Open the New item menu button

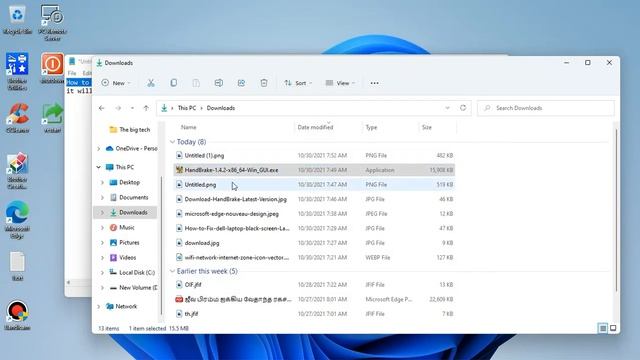point(116,83)
